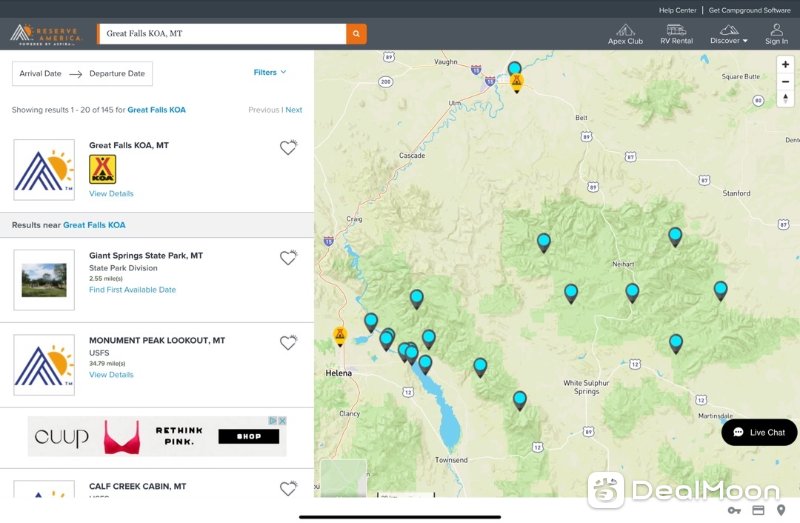The width and height of the screenshot is (800, 523).
Task: Reset map compass bearing
Action: [785, 98]
